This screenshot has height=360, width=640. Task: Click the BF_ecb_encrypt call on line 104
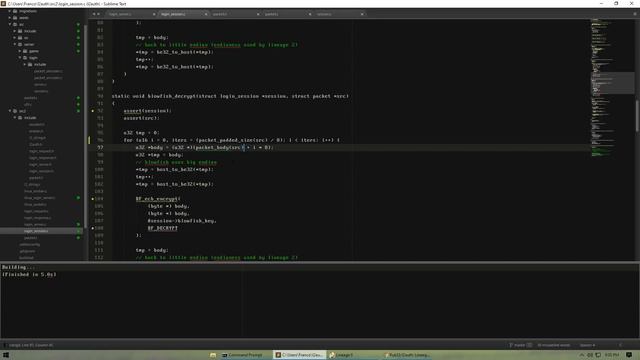click(157, 199)
